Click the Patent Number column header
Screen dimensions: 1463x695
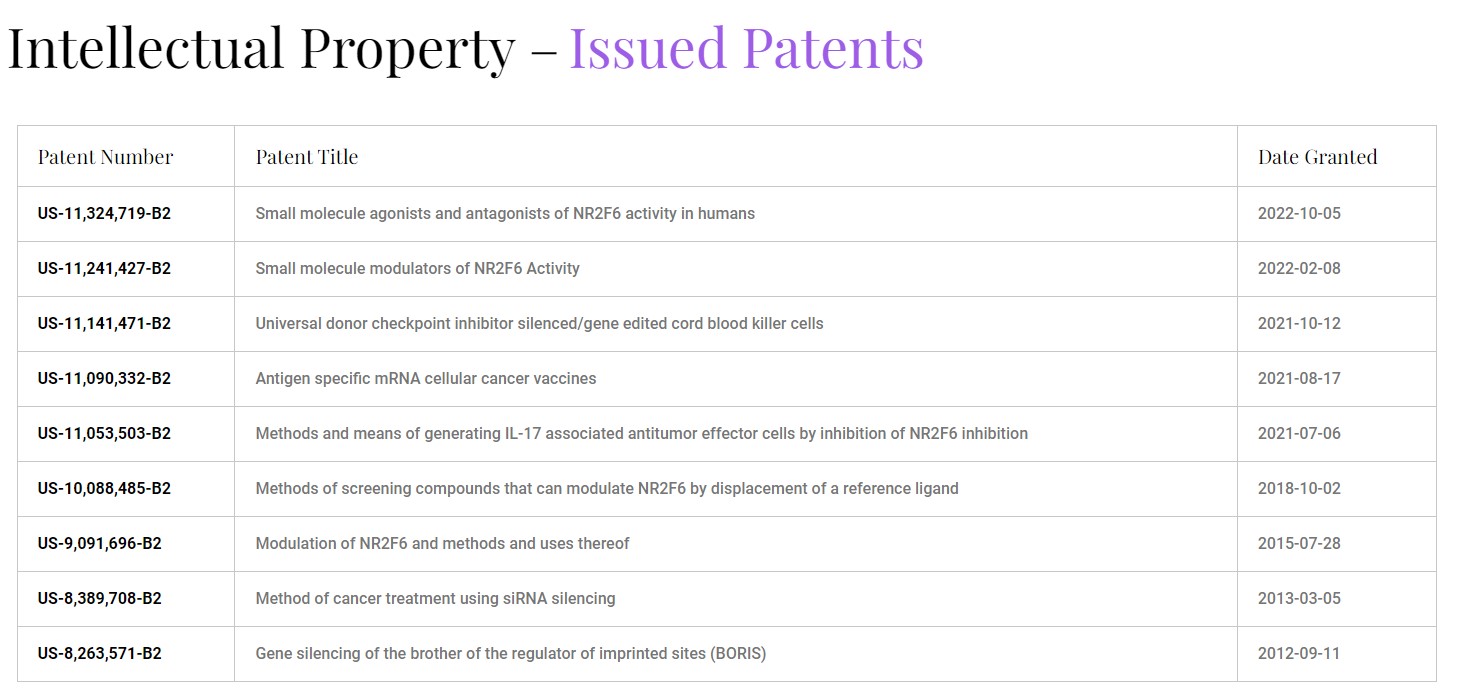pos(105,157)
